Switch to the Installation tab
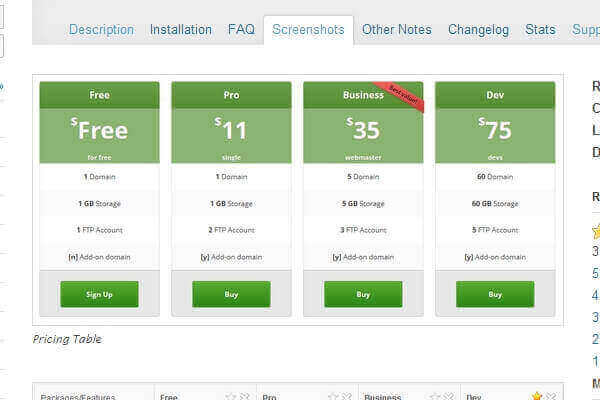The image size is (600, 400). click(181, 30)
